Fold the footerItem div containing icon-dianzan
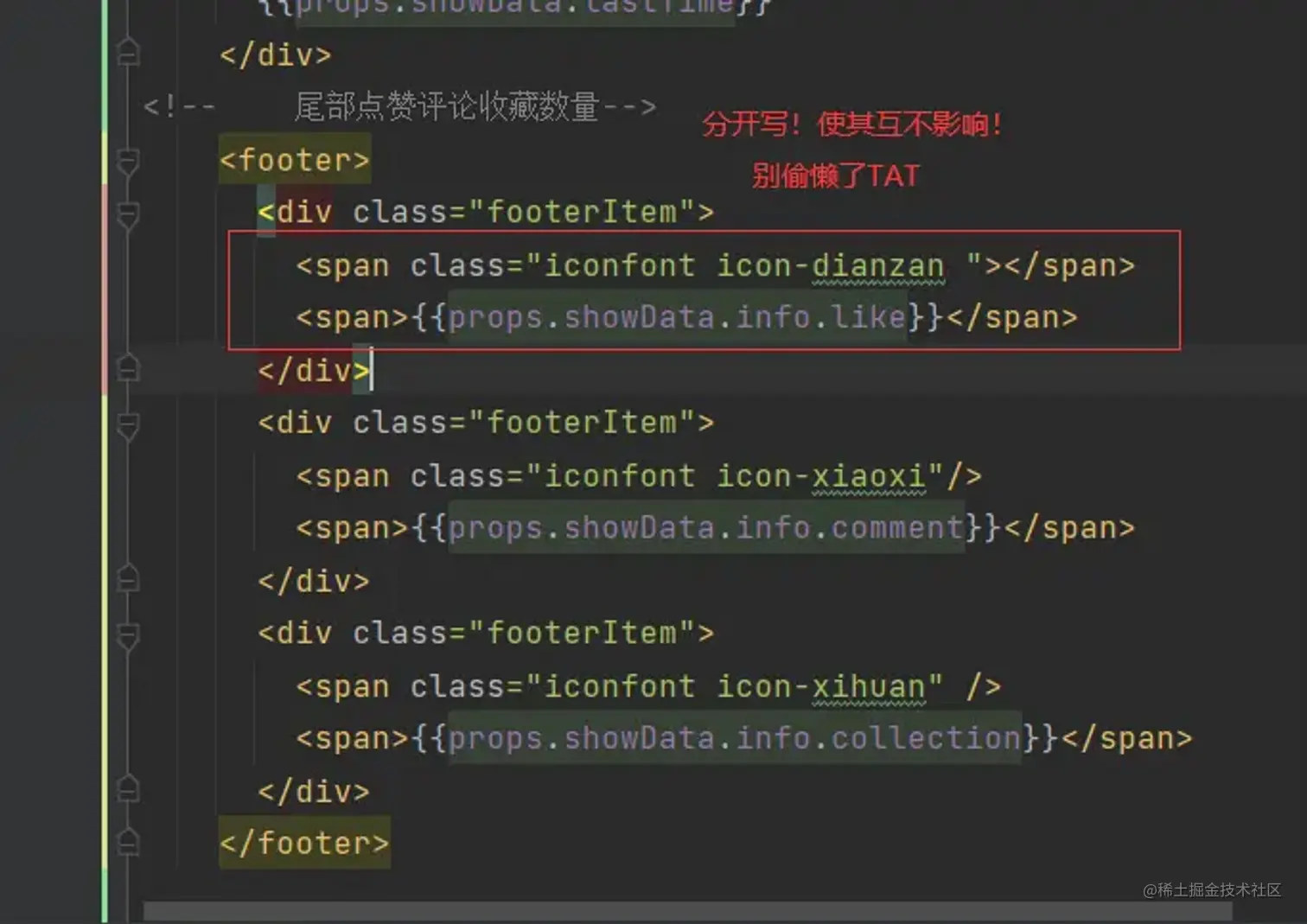This screenshot has width=1307, height=924. pyautogui.click(x=128, y=214)
